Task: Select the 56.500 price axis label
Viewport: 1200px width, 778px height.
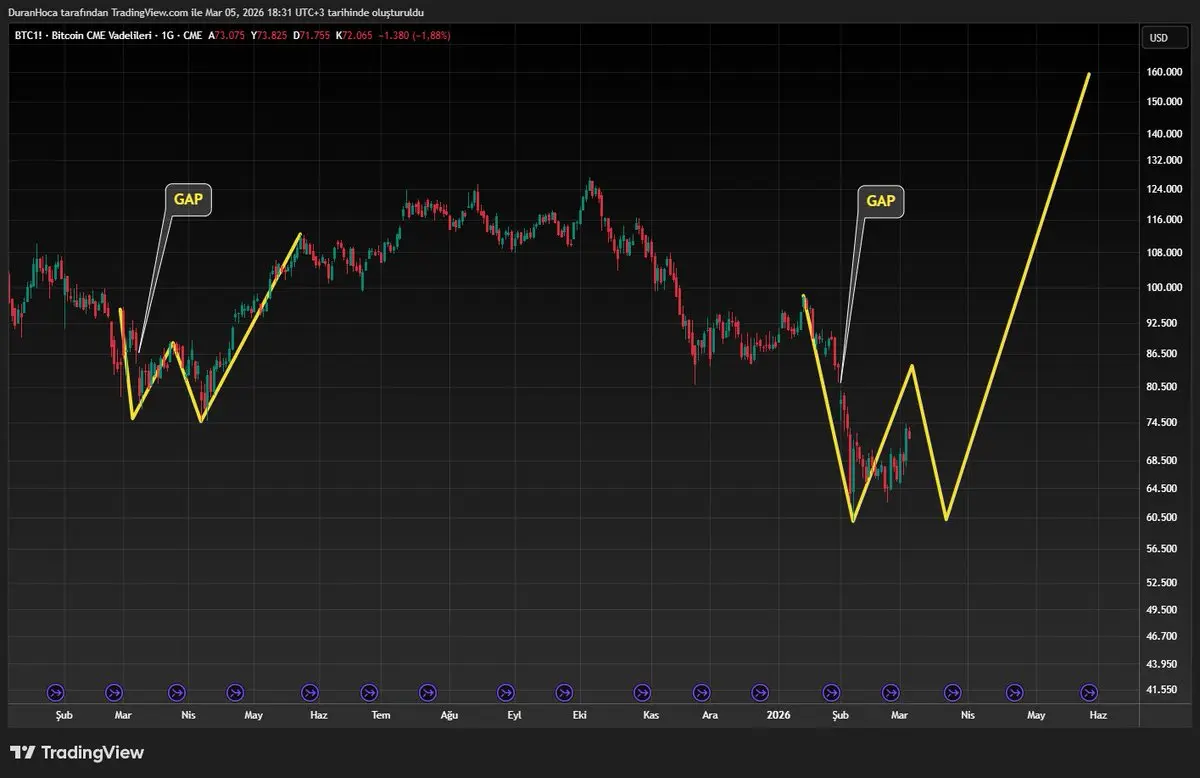Action: coord(1160,549)
